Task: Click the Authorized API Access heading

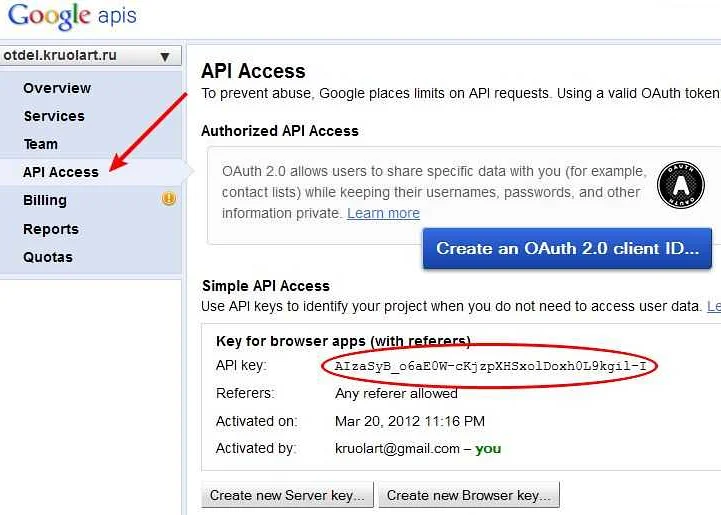Action: (280, 131)
